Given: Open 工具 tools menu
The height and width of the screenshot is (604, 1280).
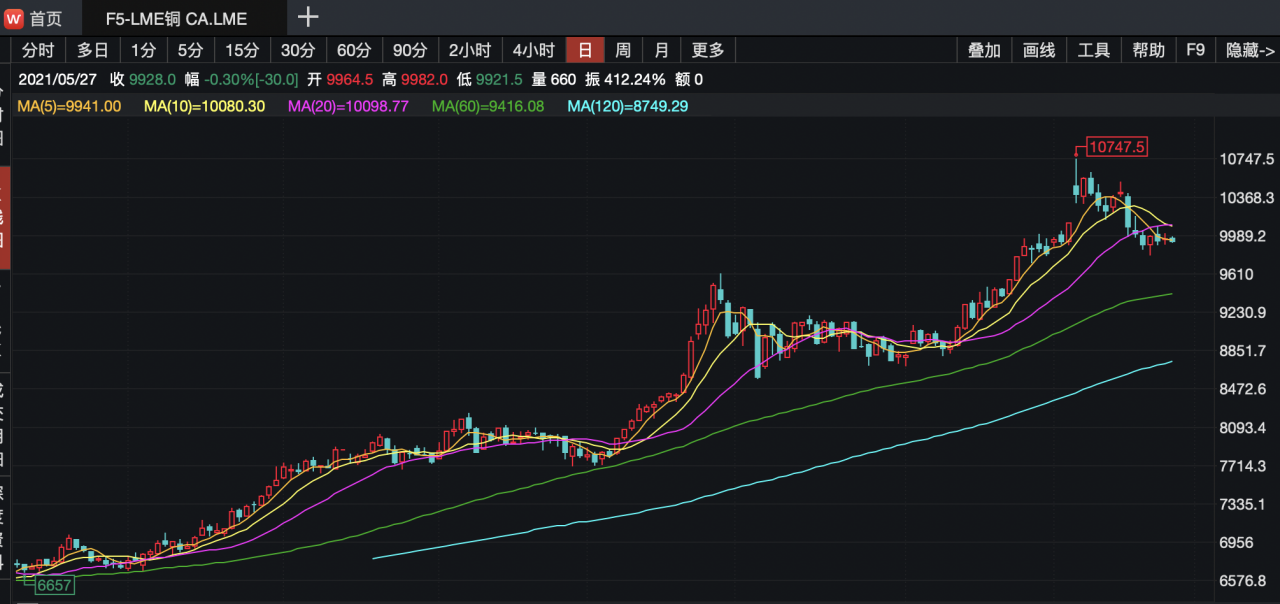Looking at the screenshot, I should (x=1094, y=50).
